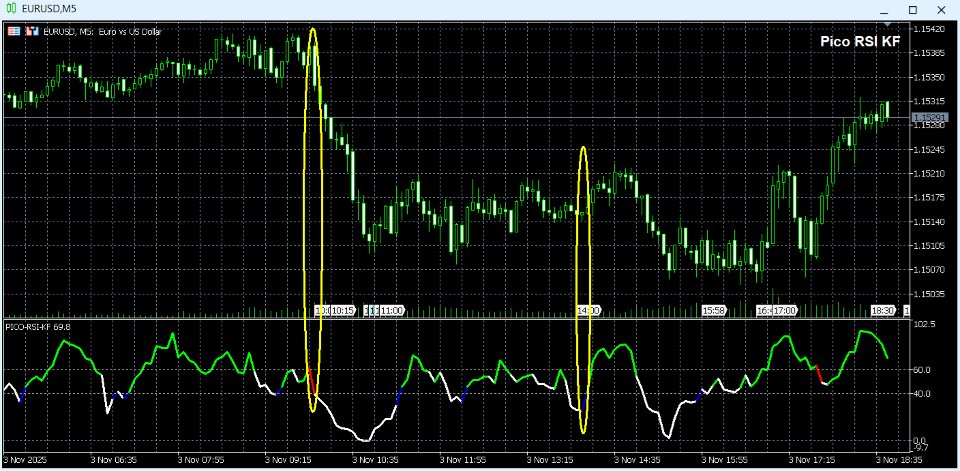Click the -9.7 indicator scale minimum
Screen dimensions: 960x471
[921, 447]
